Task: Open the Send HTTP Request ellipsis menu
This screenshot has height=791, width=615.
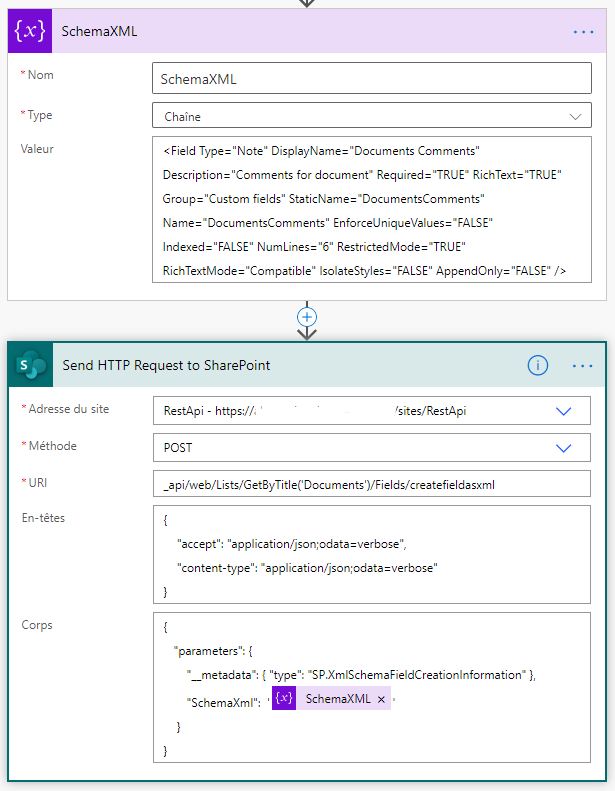Action: pos(582,366)
